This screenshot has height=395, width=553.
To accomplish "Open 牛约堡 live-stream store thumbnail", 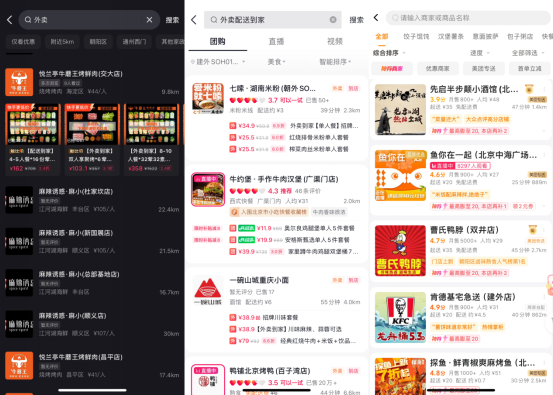I will 208,189.
